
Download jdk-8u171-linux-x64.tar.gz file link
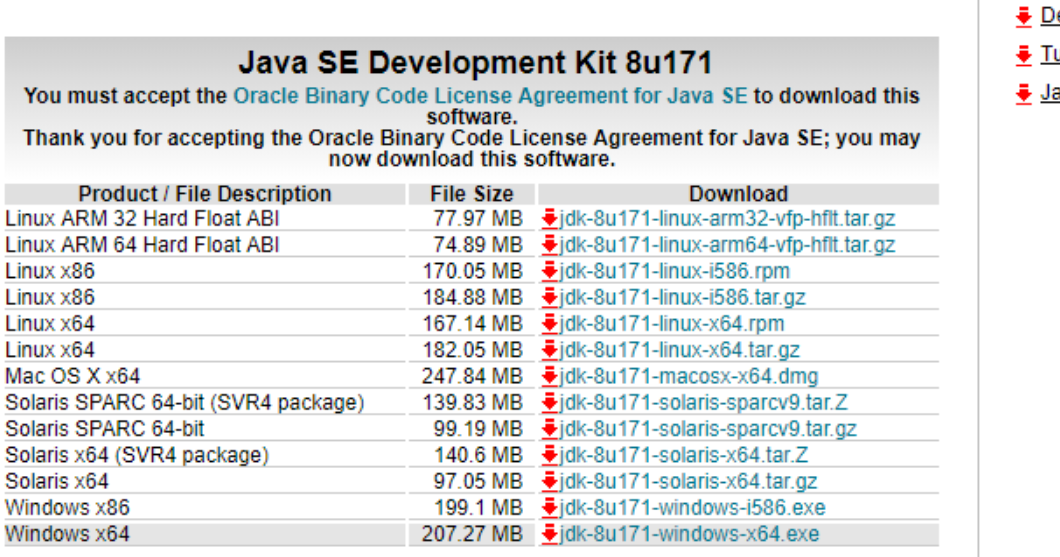(679, 350)
